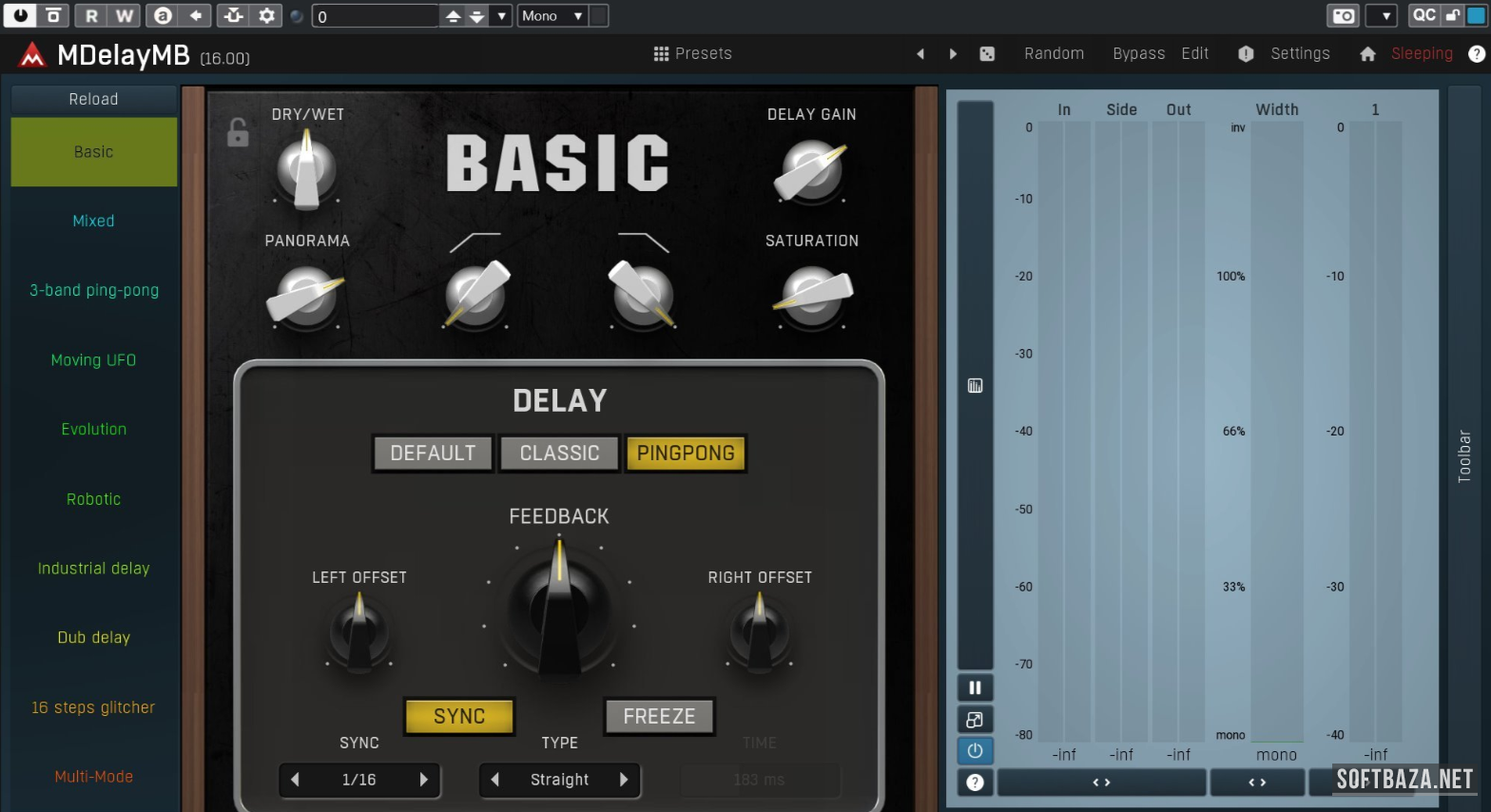Select the Dub delay preset
Image resolution: width=1491 pixels, height=812 pixels.
93,638
